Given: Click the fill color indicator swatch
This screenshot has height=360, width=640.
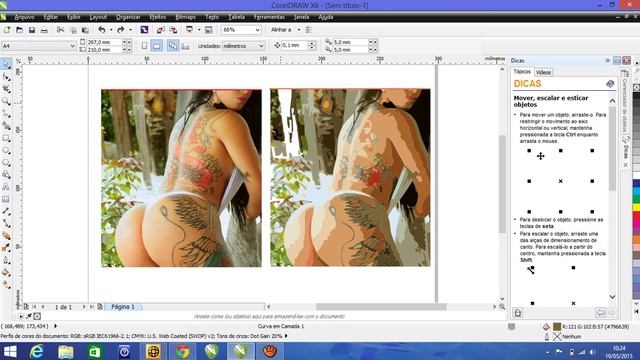Looking at the screenshot, I should 557,327.
